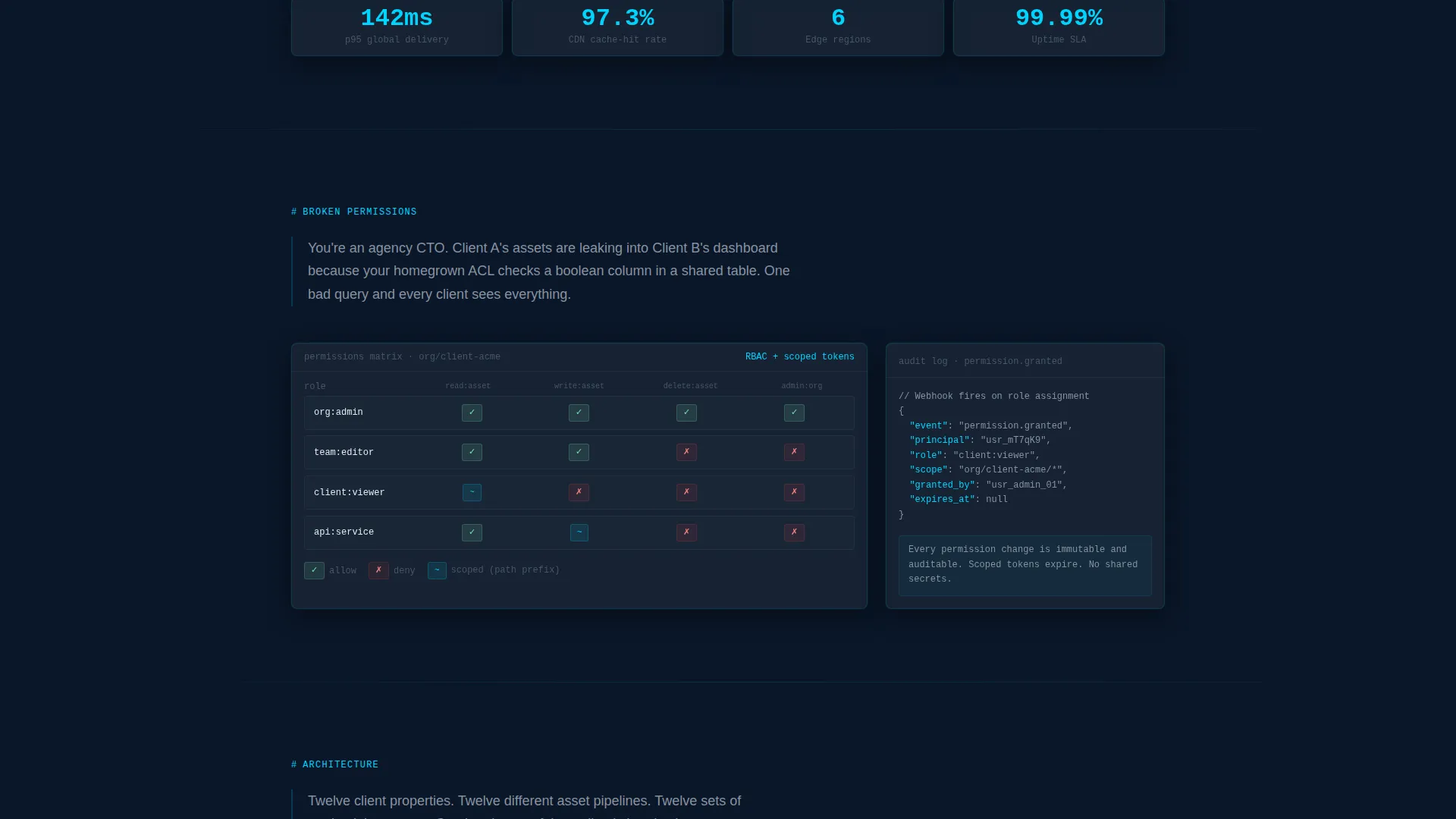Click the client:viewer write:asset deny cross
Screen dimensions: 1456x819
[x=579, y=492]
